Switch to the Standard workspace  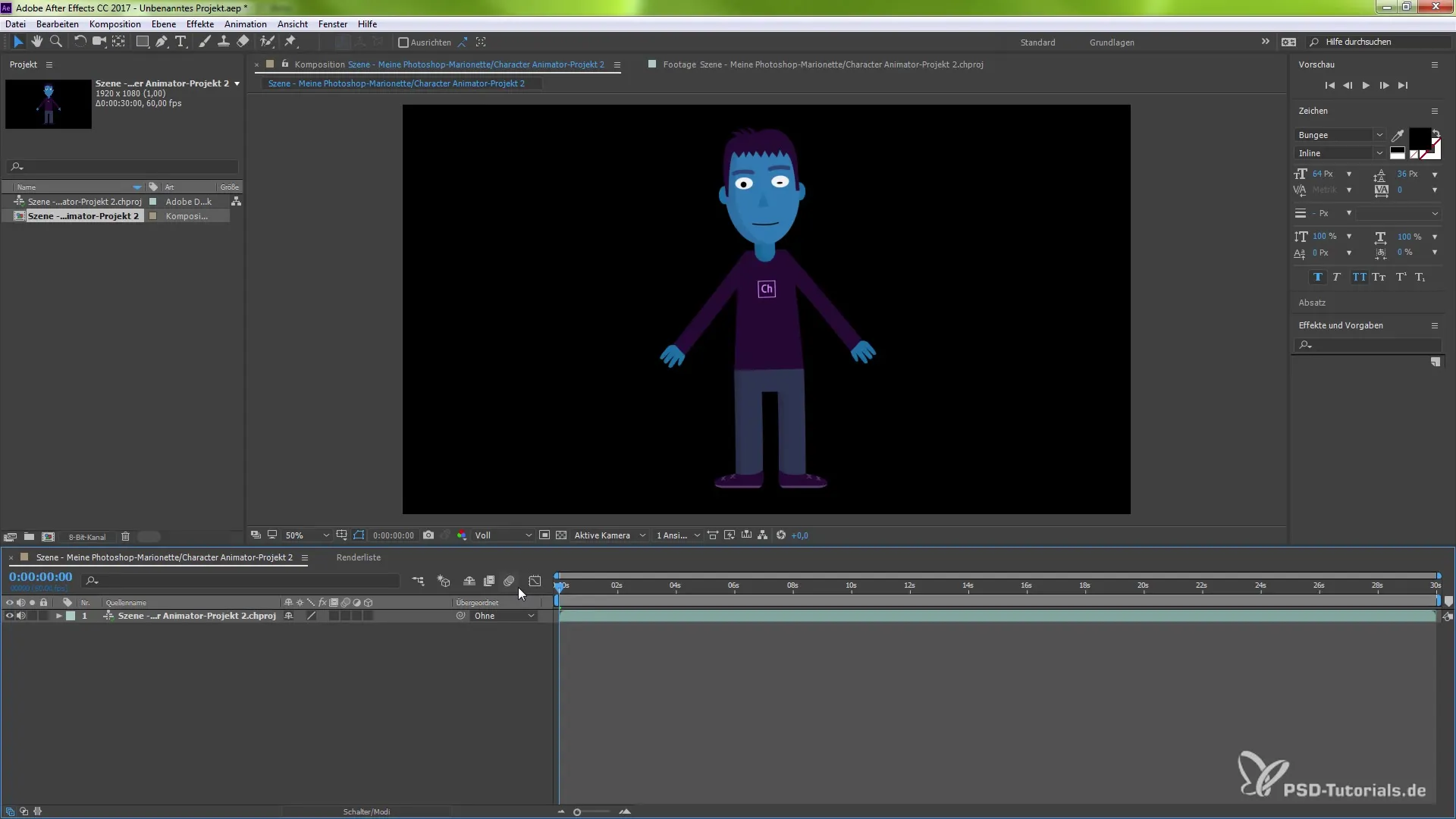click(x=1037, y=42)
